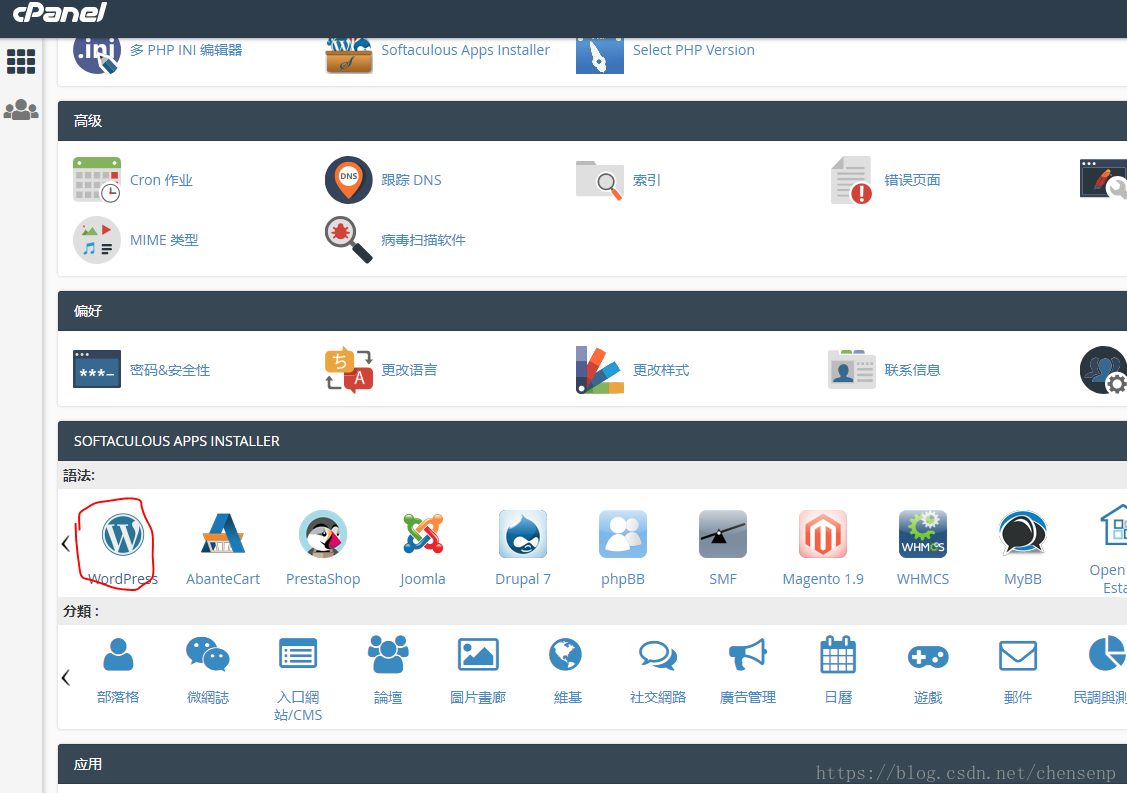
Task: Click the 密码&安全性 link text
Action: point(170,370)
